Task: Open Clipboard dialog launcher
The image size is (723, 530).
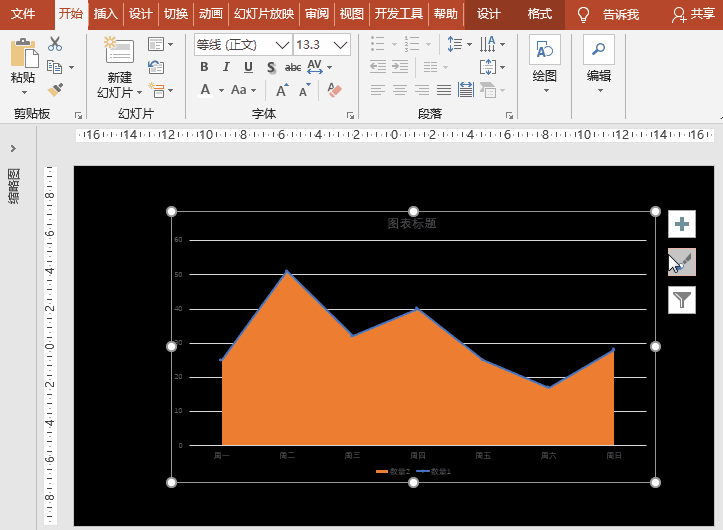Action: pos(78,115)
